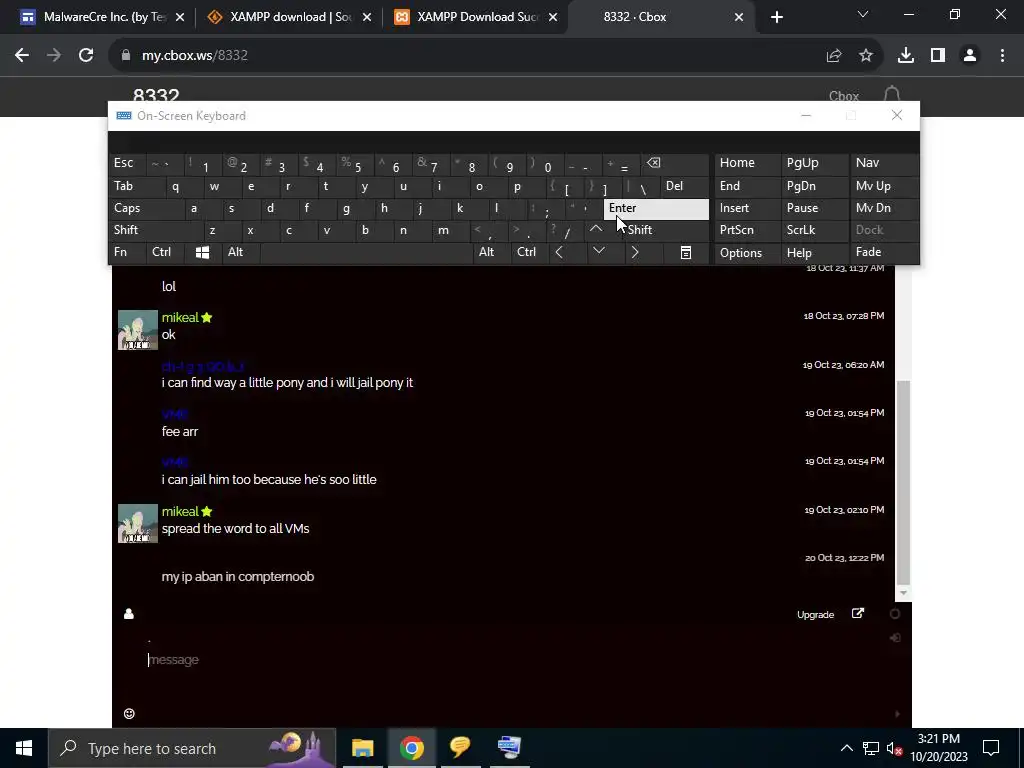Click the Enter key on keyboard
The height and width of the screenshot is (768, 1024).
656,208
